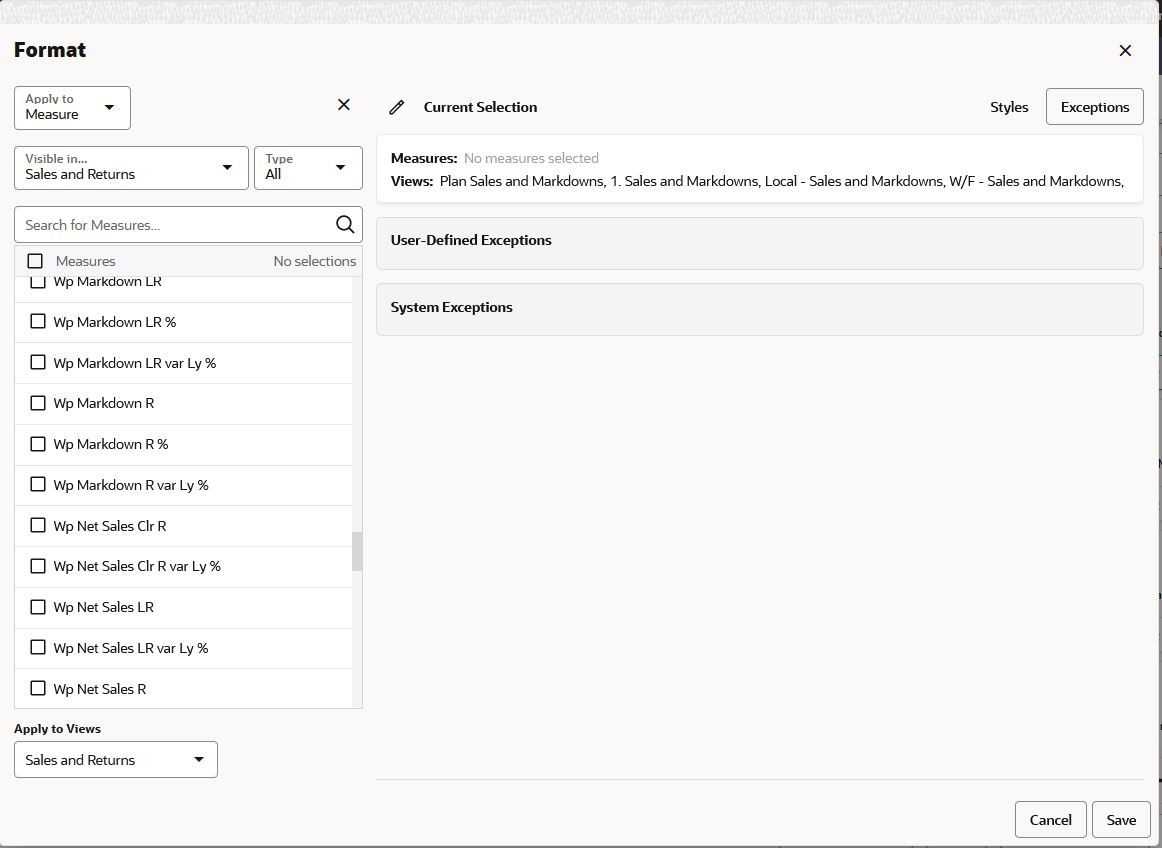Check the Wp Markdown R measure
Image resolution: width=1162 pixels, height=848 pixels.
[x=38, y=403]
